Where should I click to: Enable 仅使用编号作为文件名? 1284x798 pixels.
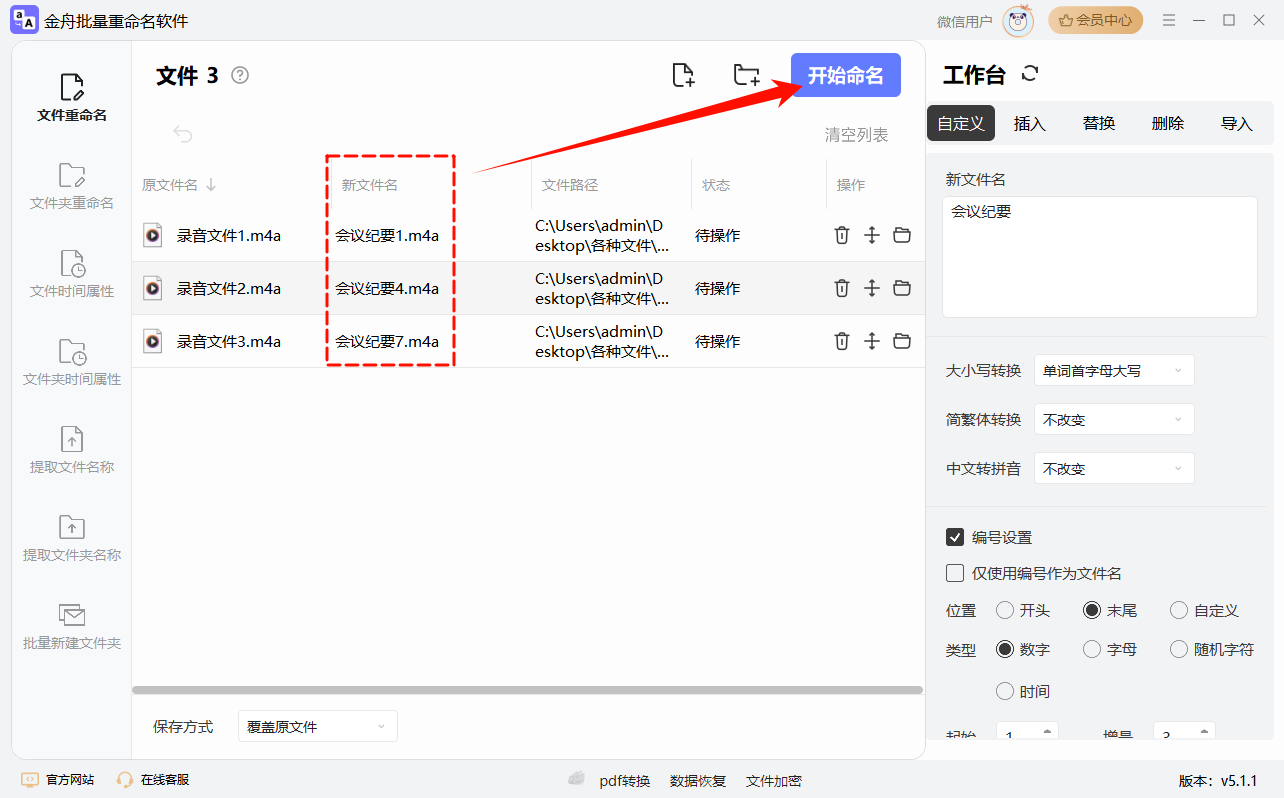(955, 572)
